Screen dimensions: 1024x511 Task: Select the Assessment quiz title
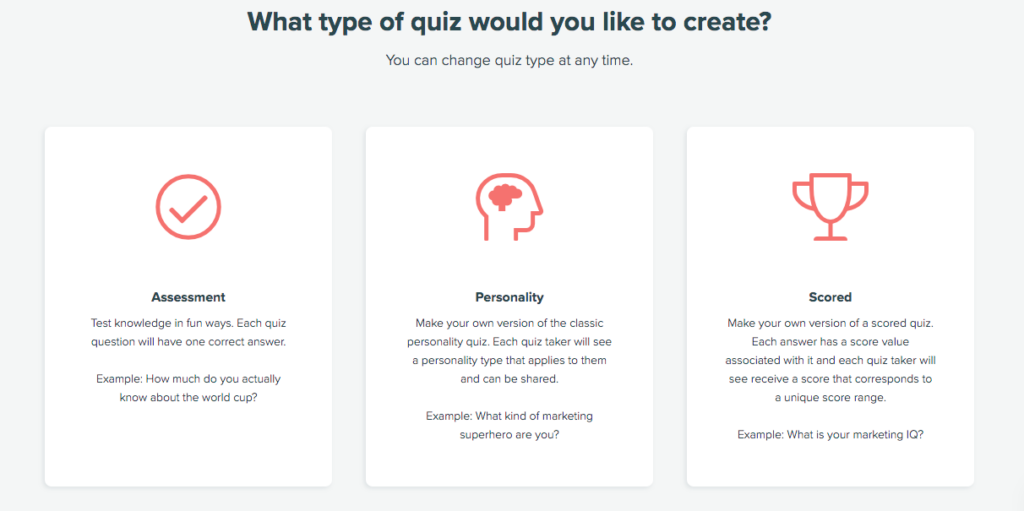[188, 297]
